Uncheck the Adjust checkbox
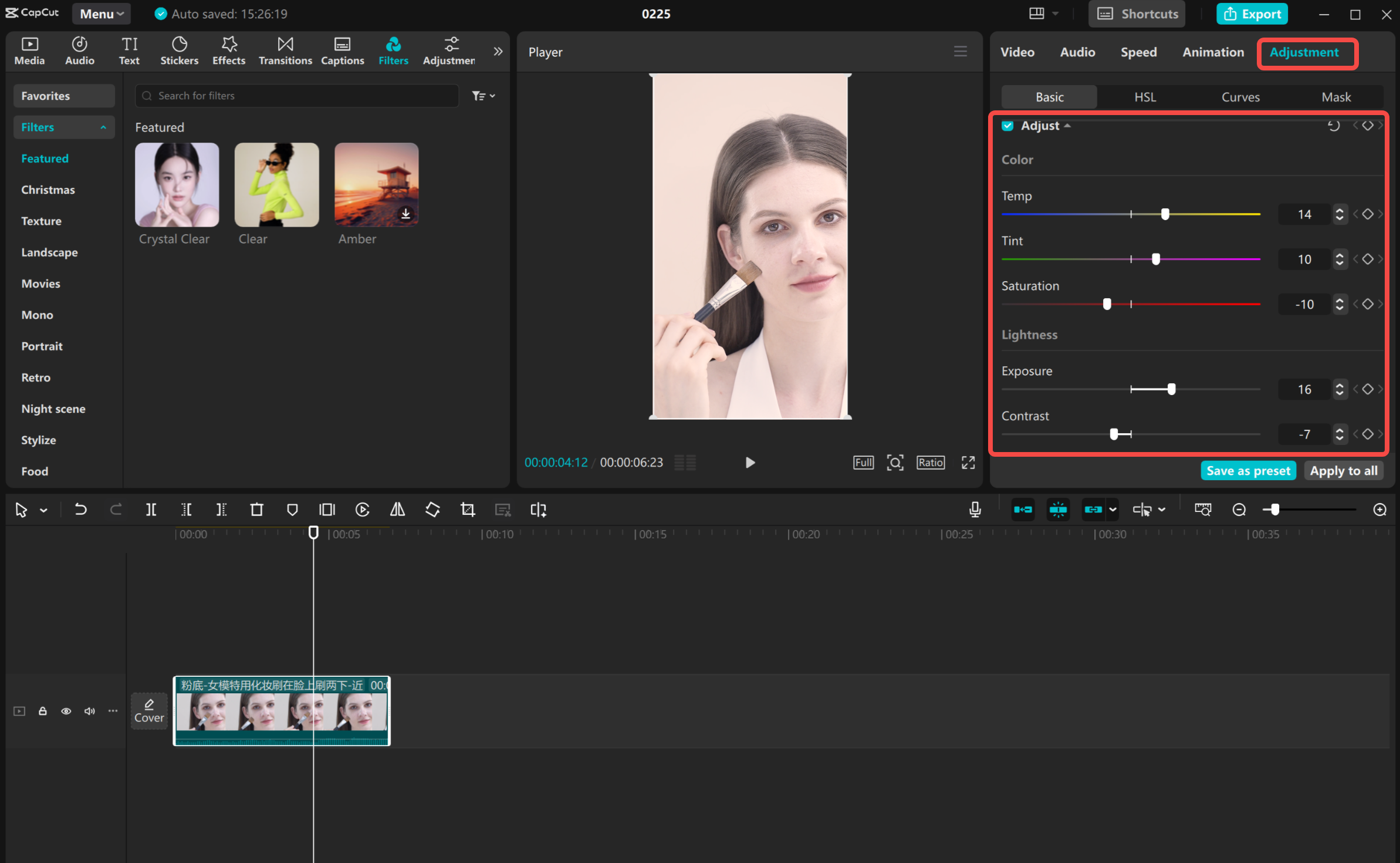 1007,126
